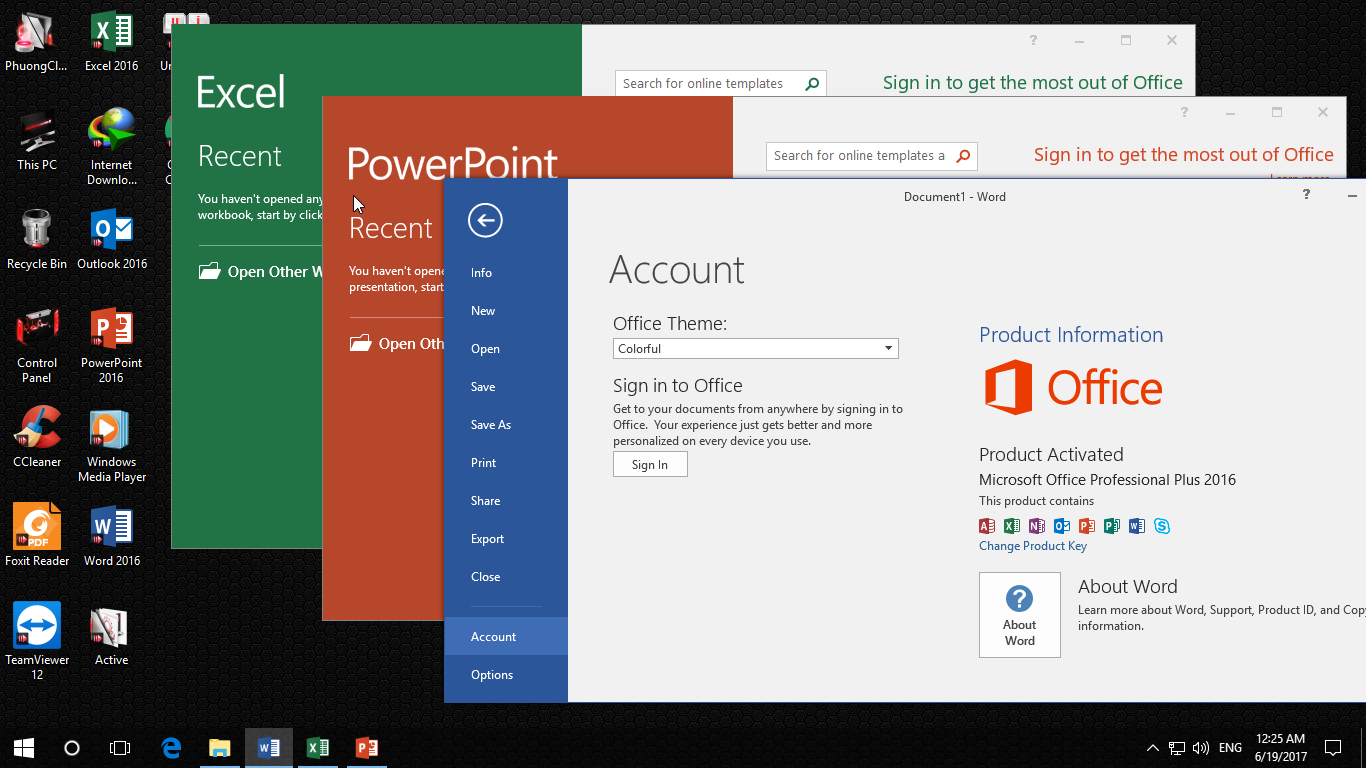
Task: Select Open in Word backstage menu
Action: (x=506, y=349)
